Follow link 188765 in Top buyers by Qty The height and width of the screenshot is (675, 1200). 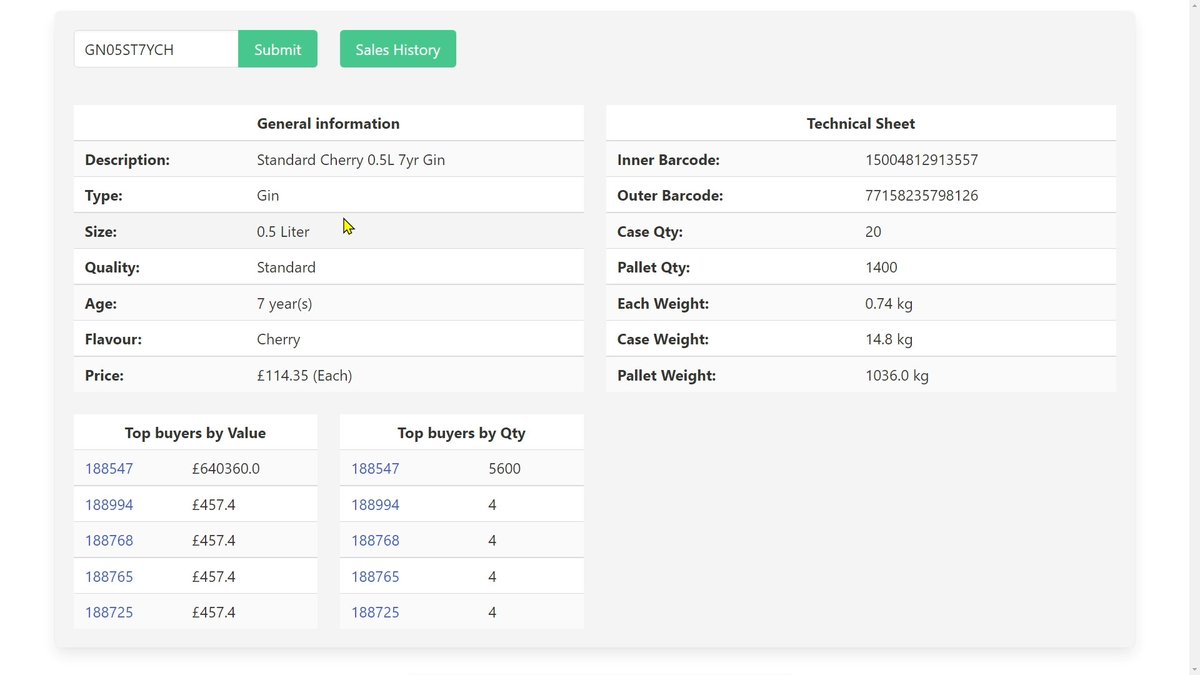point(375,576)
